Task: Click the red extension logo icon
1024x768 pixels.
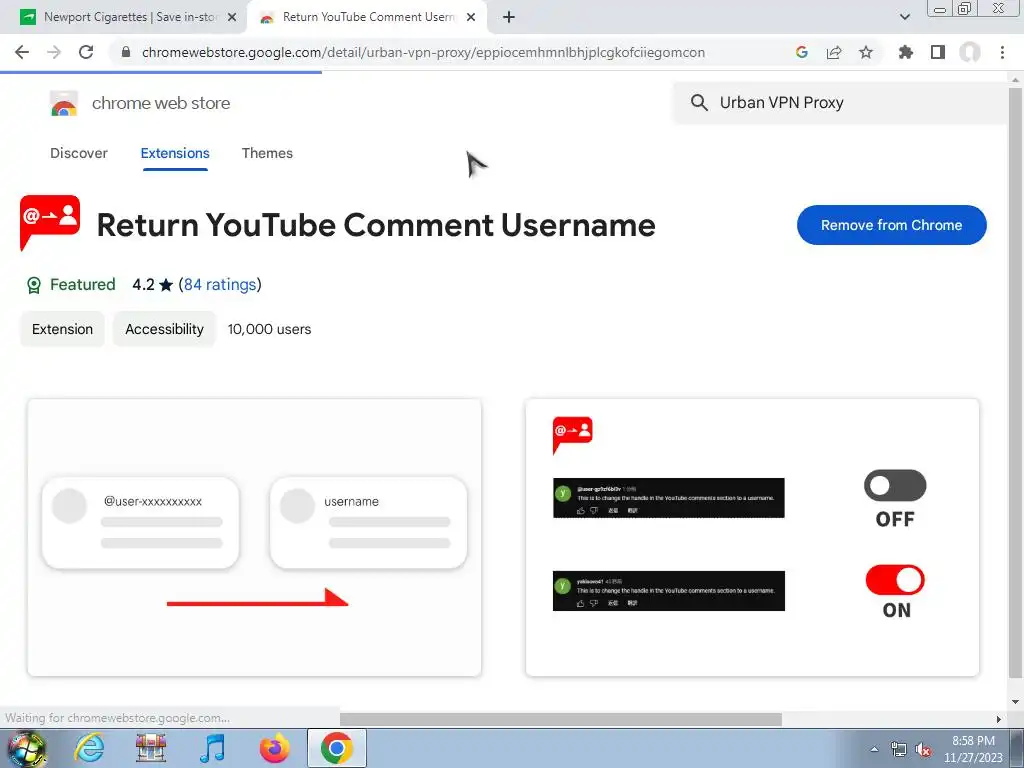Action: point(50,223)
